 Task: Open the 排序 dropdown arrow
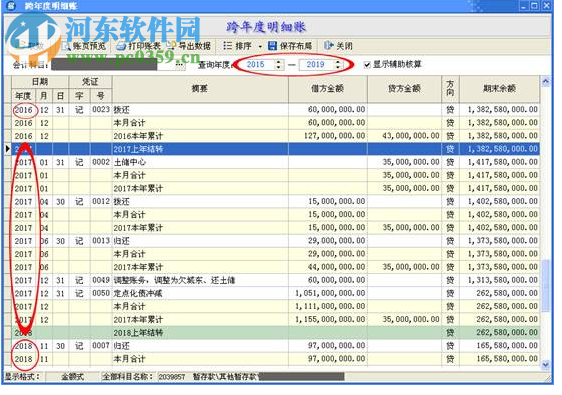pos(260,46)
